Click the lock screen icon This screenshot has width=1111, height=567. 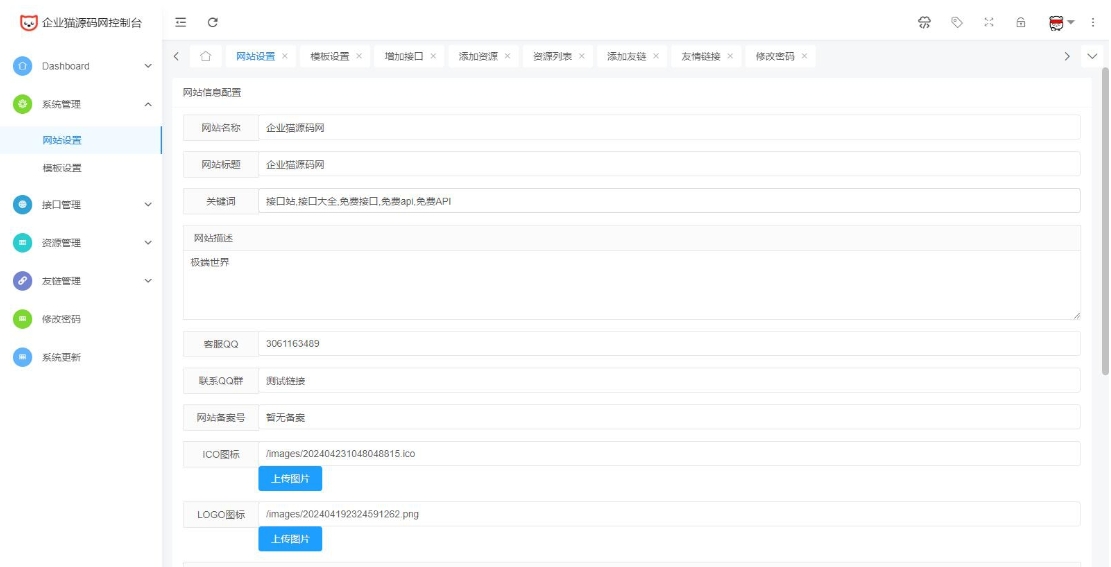[x=1021, y=22]
